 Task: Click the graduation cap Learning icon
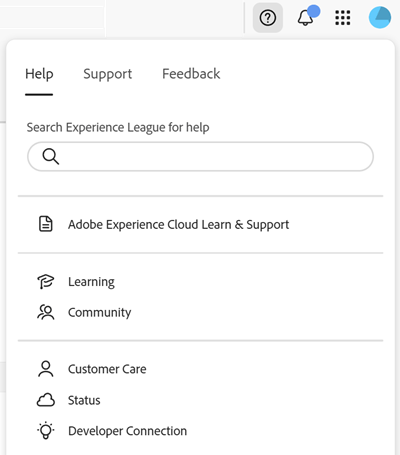(x=45, y=282)
